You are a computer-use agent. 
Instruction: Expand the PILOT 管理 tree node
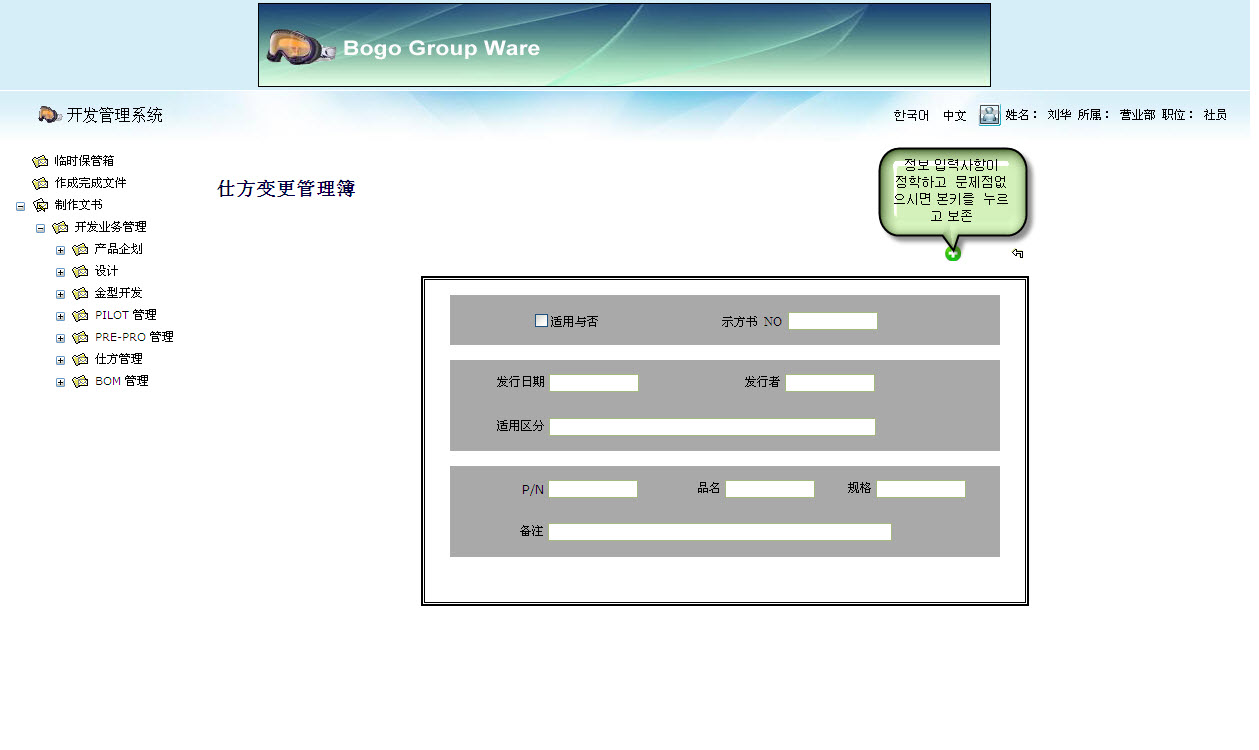[61, 316]
